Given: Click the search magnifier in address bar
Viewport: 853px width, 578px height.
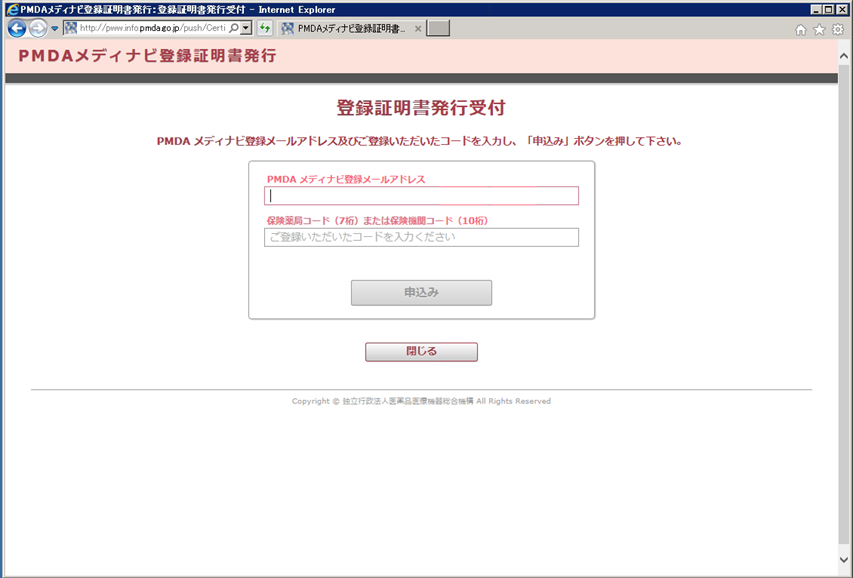Looking at the screenshot, I should 233,28.
